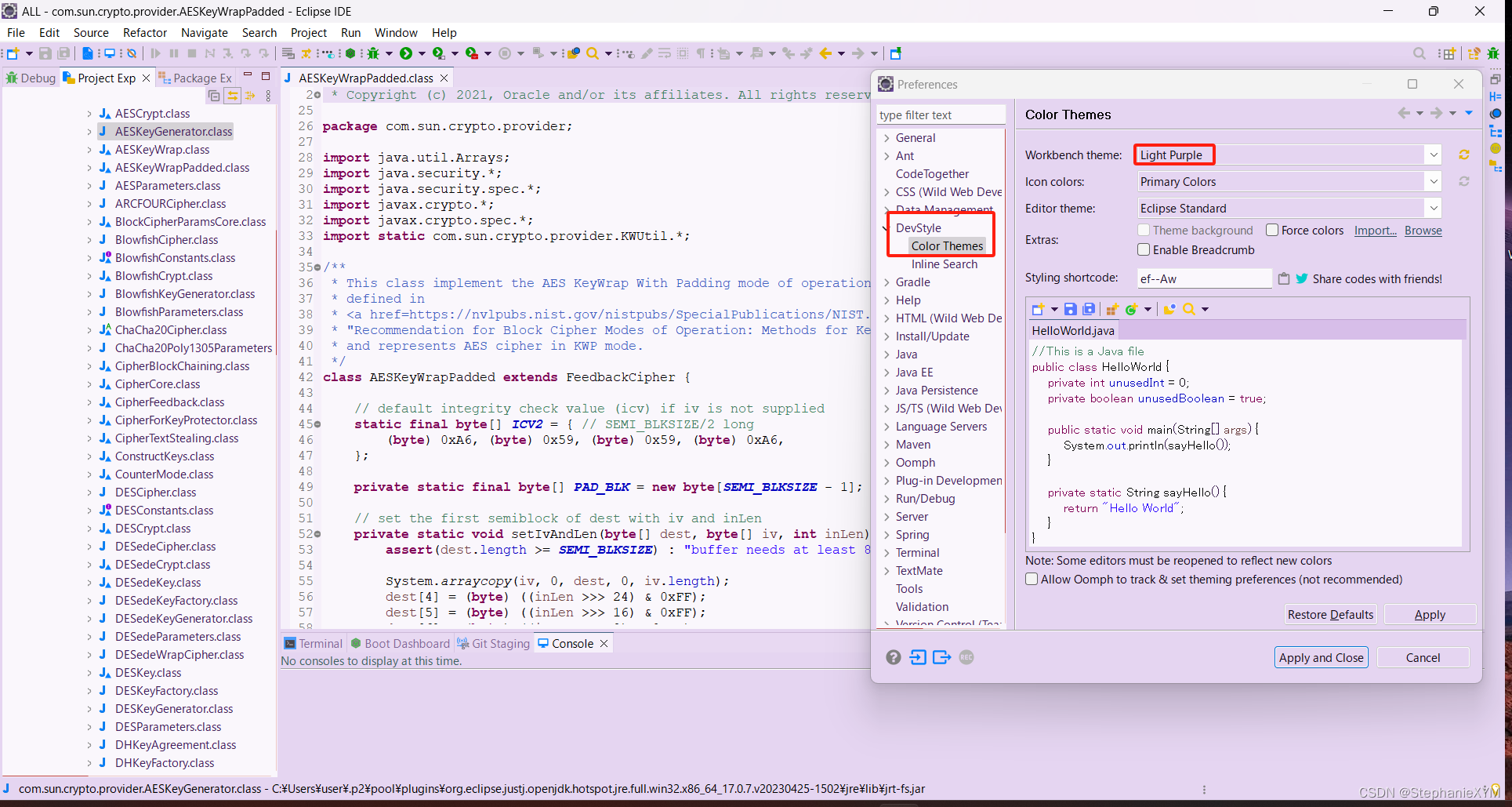The height and width of the screenshot is (807, 1512).
Task: Click the Restore Defaults button
Action: point(1330,615)
